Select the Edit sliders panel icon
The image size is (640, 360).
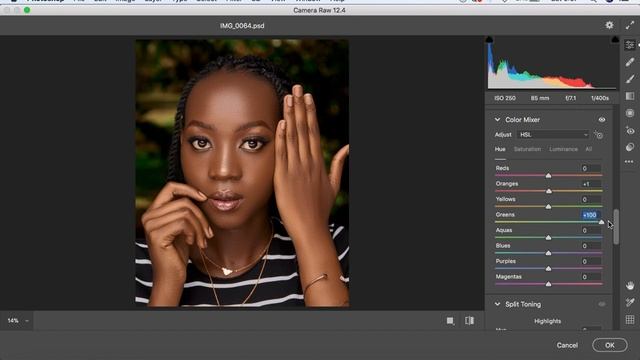(x=630, y=44)
